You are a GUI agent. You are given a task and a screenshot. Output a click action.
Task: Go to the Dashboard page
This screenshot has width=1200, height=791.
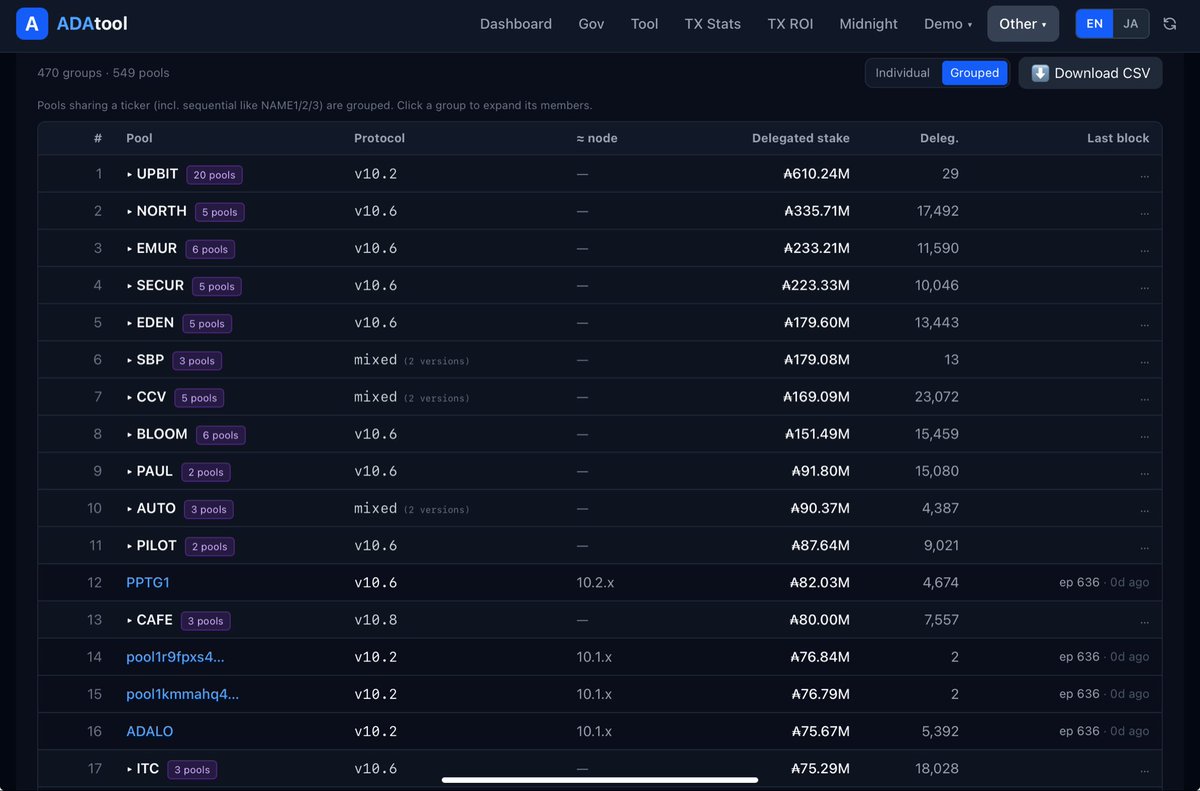pos(515,23)
